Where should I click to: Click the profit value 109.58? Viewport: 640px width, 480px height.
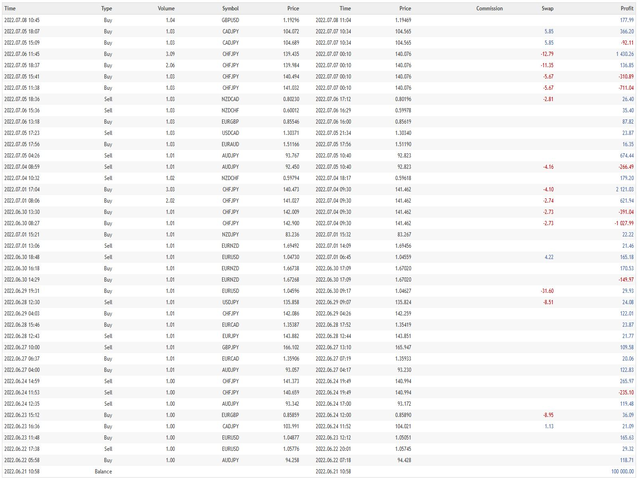coord(627,347)
